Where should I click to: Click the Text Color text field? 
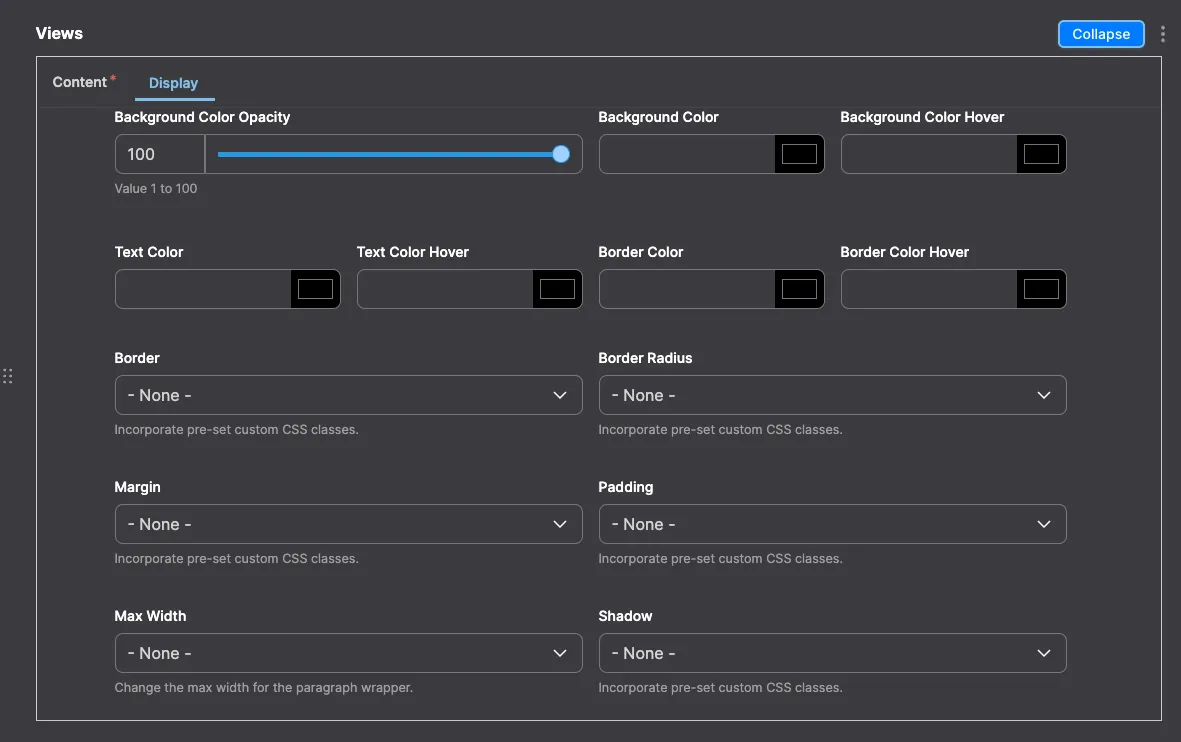(x=203, y=289)
